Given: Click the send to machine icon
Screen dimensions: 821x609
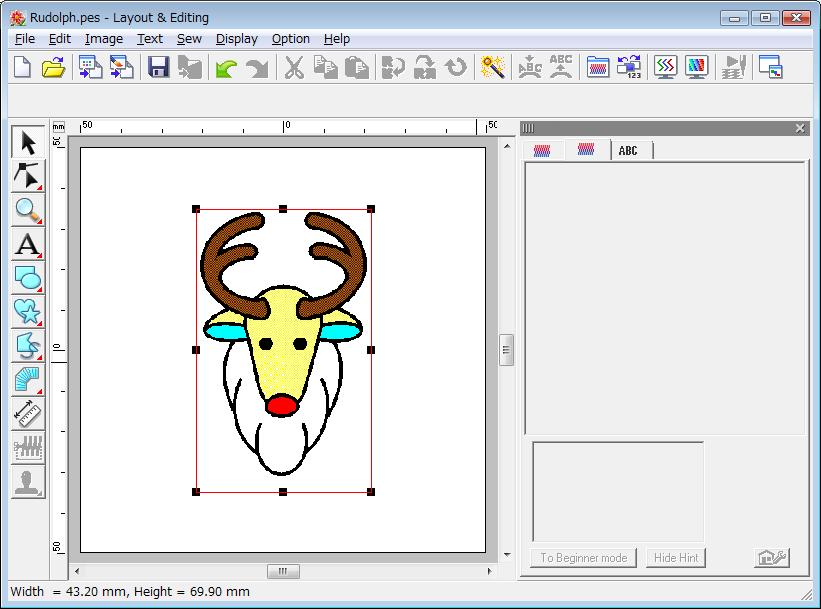Looking at the screenshot, I should click(x=734, y=68).
